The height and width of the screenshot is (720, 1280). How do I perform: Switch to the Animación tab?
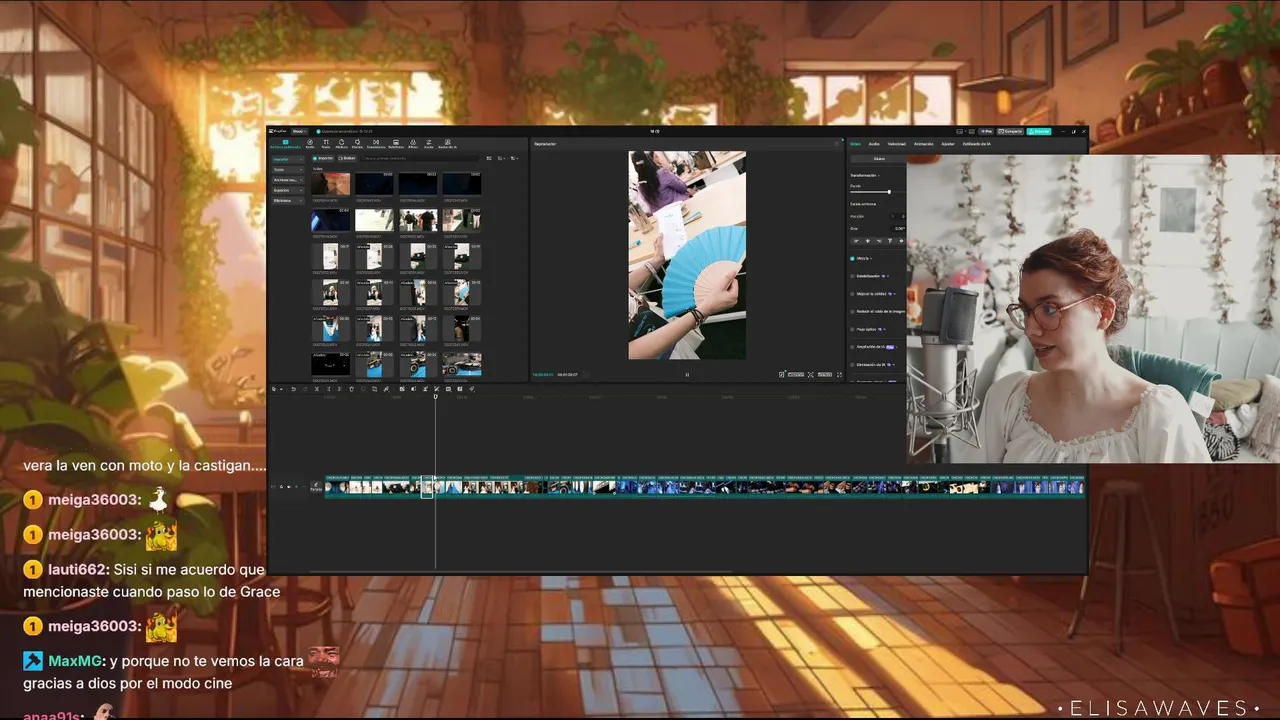pos(923,144)
